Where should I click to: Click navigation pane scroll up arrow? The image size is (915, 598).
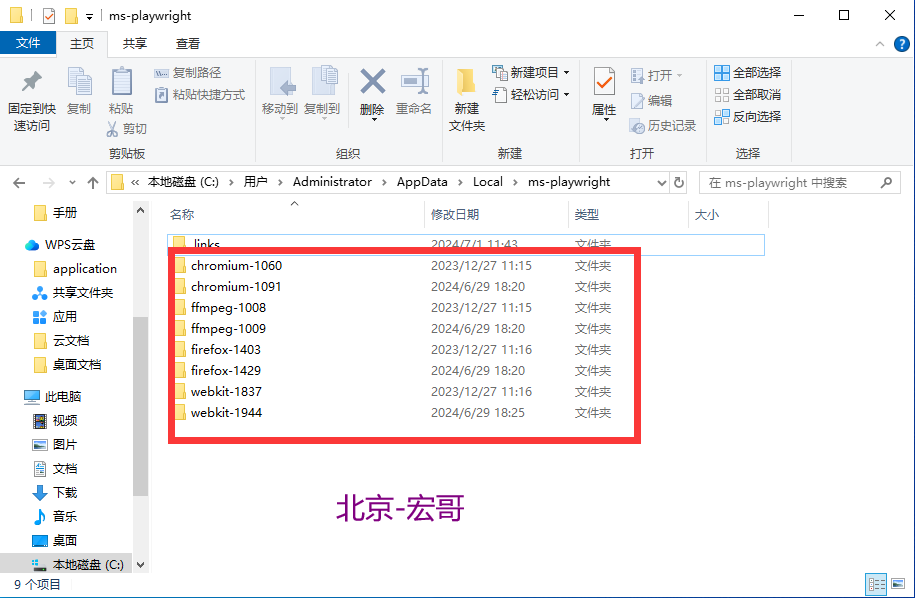pos(140,210)
